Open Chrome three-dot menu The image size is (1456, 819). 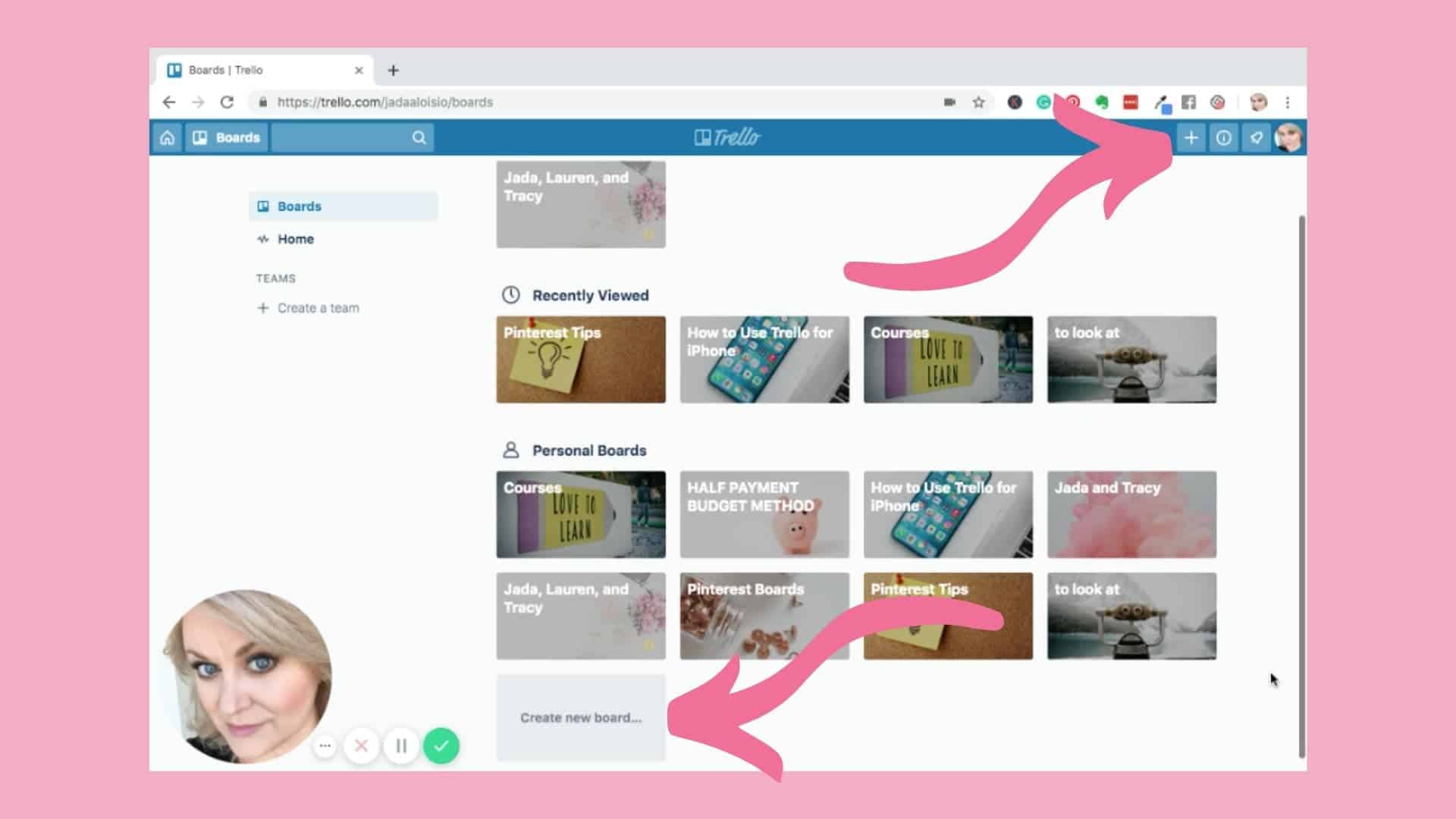1288,102
